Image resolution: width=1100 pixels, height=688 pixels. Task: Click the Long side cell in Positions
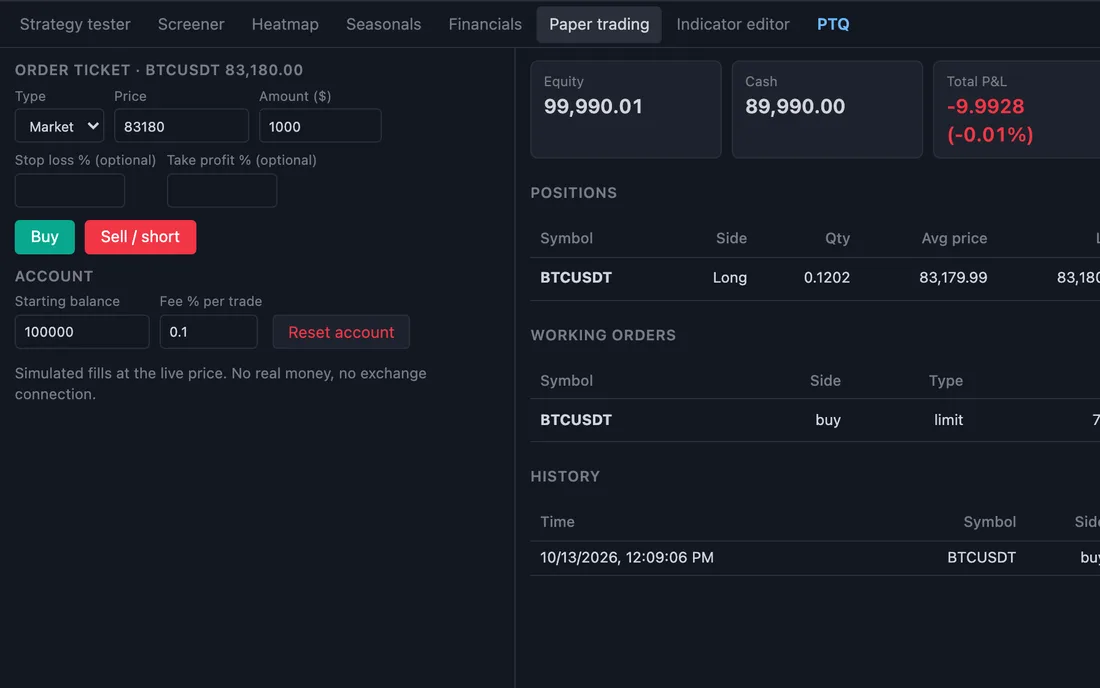[x=730, y=278]
